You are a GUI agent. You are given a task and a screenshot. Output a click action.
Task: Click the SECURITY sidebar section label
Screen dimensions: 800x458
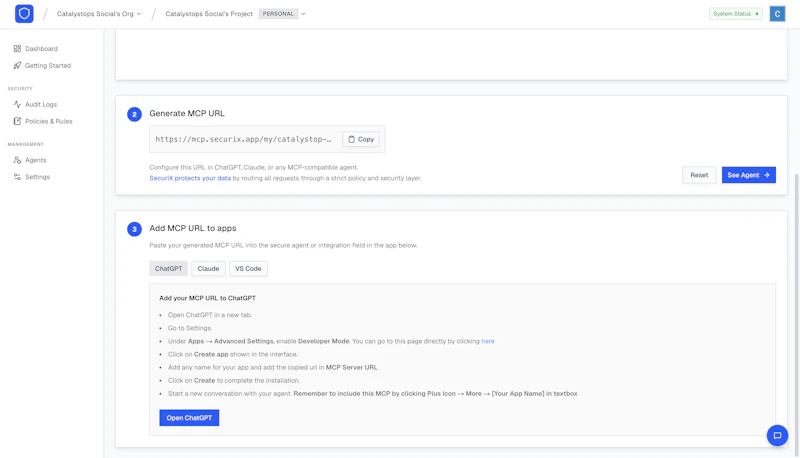coord(20,89)
